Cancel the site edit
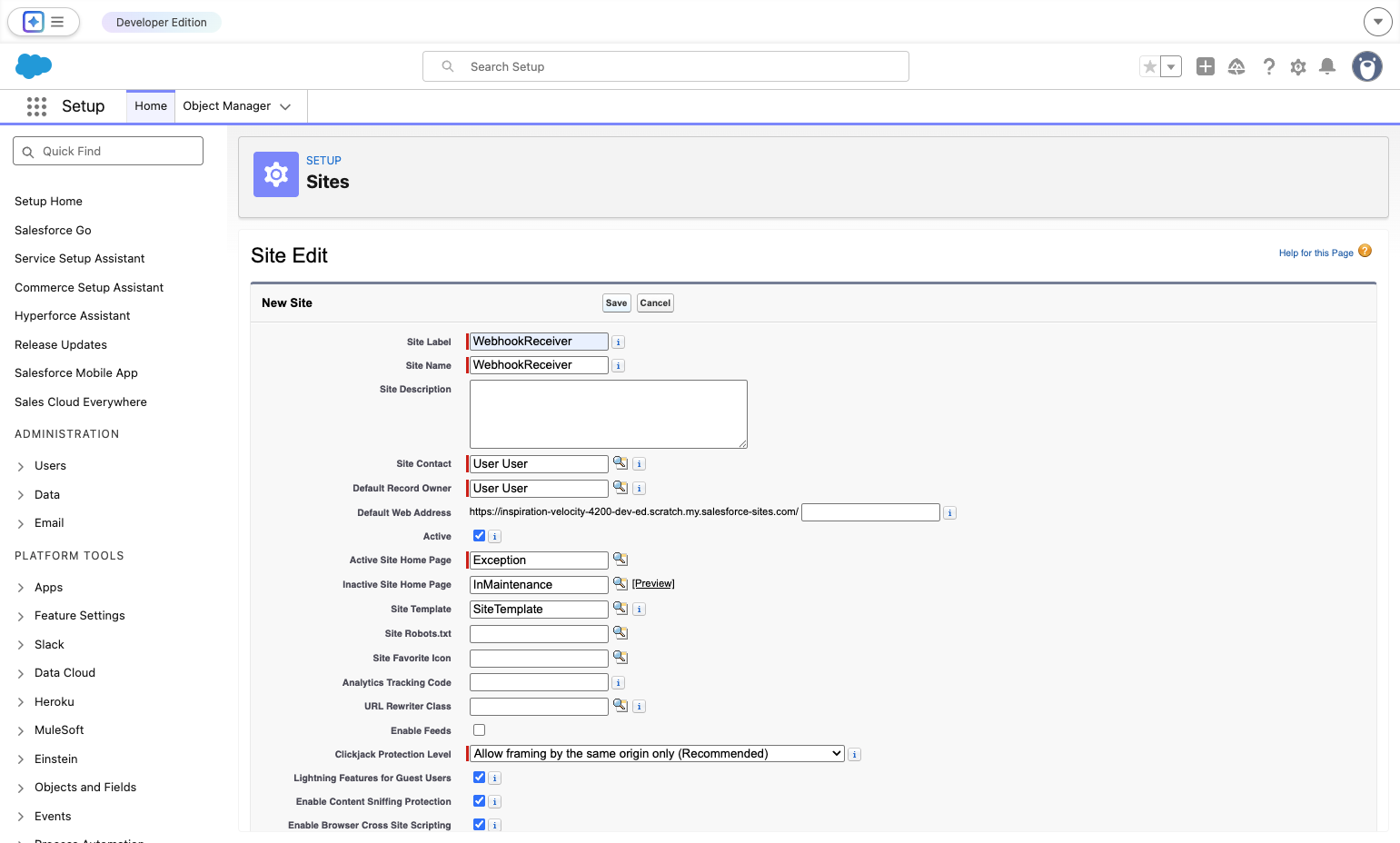 [x=655, y=303]
